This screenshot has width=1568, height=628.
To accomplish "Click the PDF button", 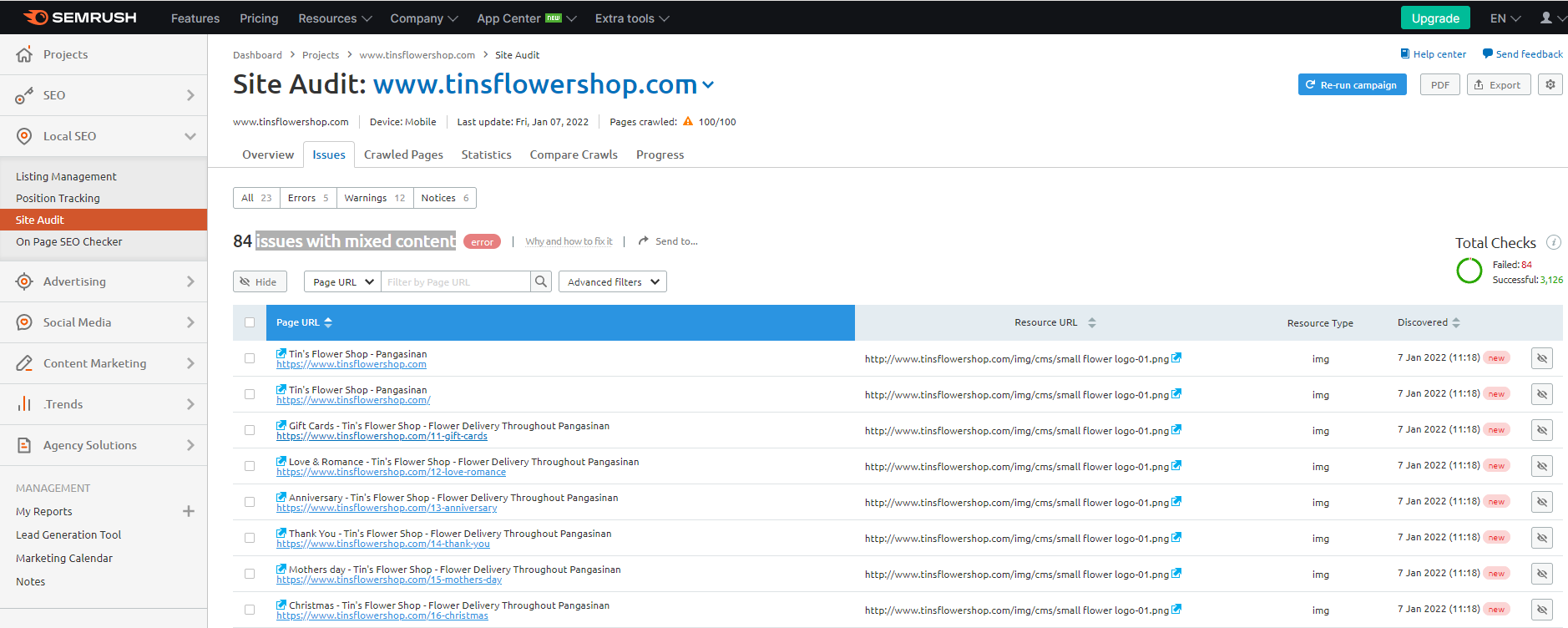I will pyautogui.click(x=1440, y=84).
